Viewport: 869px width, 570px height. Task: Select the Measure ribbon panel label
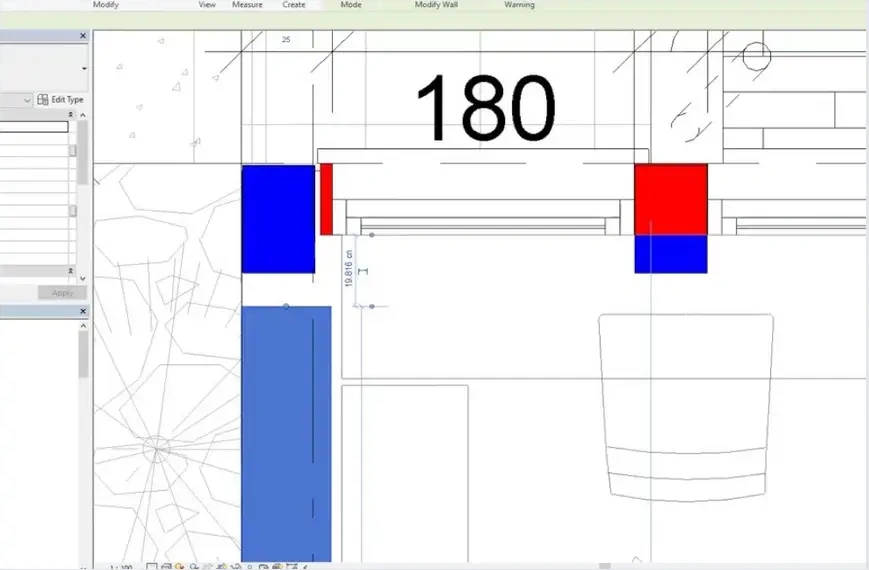[x=247, y=4]
